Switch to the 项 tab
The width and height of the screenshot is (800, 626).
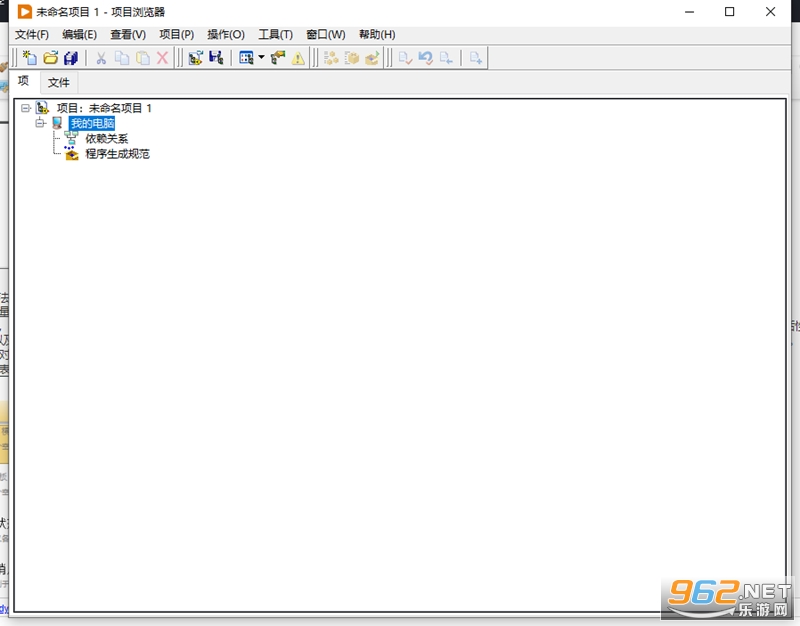(x=23, y=81)
